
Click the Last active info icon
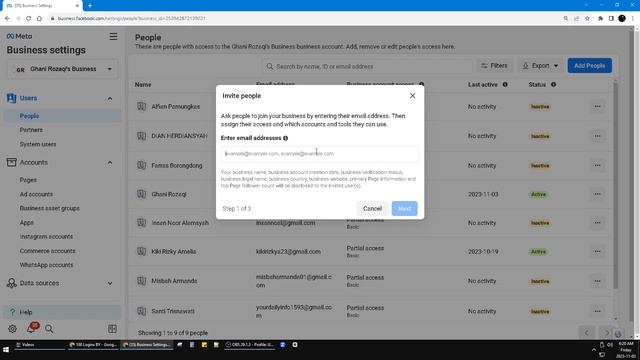505,84
